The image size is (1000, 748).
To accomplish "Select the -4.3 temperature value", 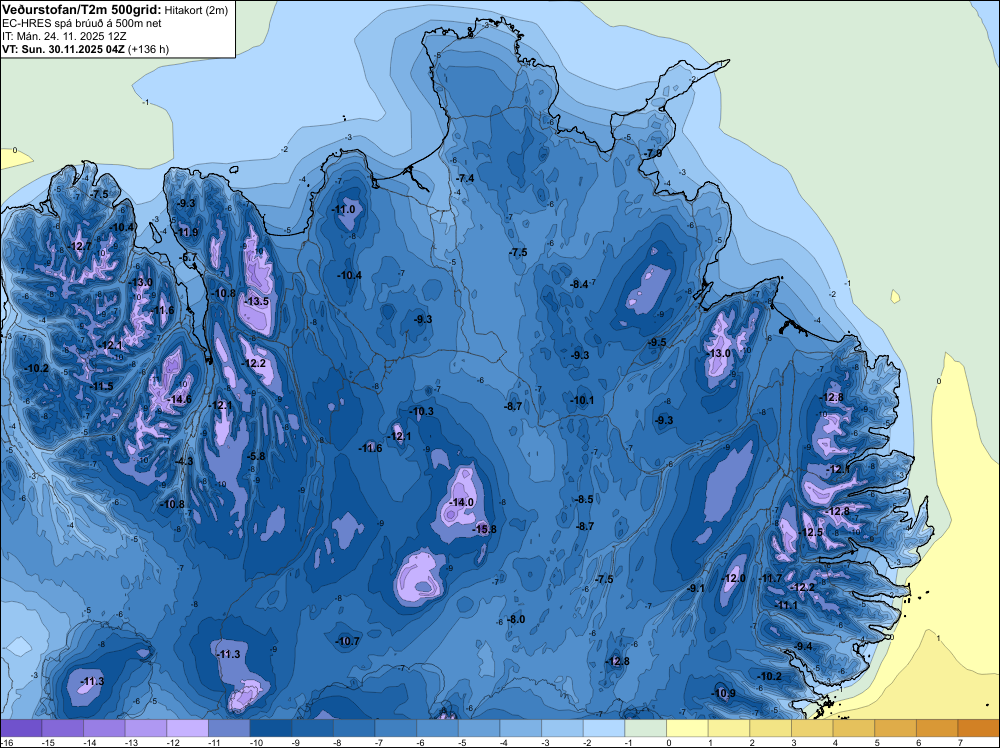I will click(x=184, y=461).
